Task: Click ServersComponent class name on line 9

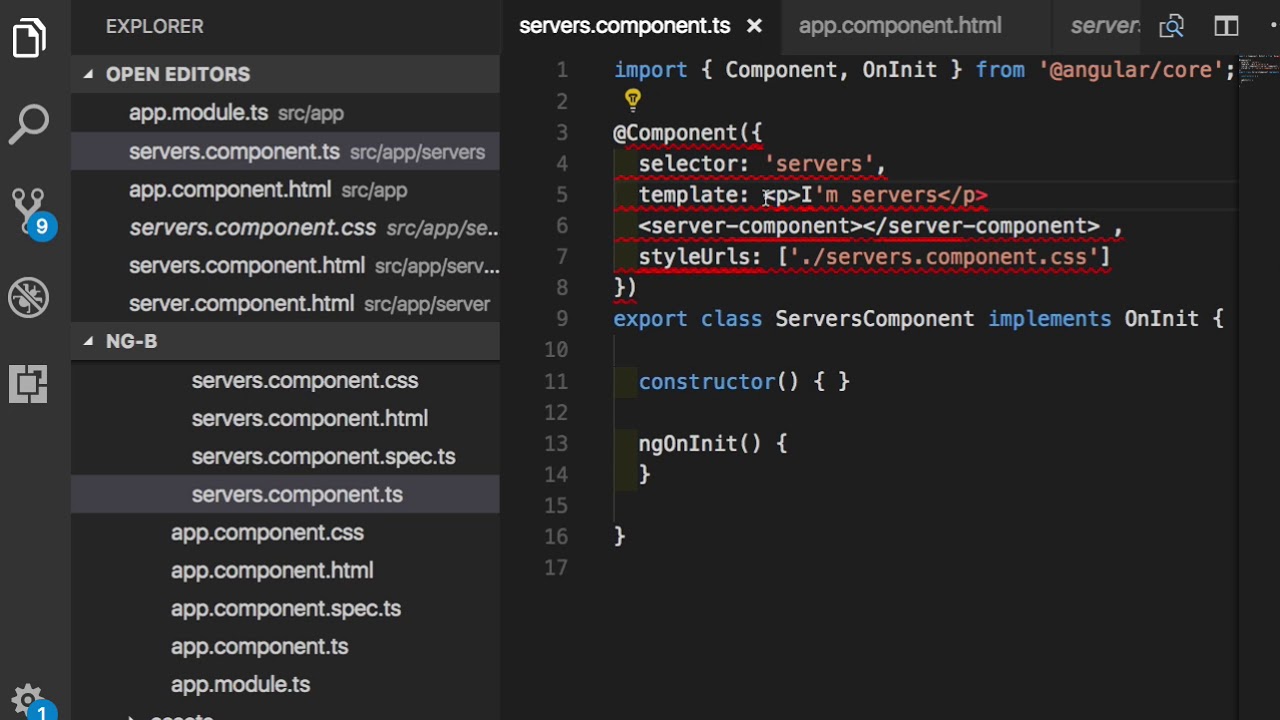Action: [875, 319]
